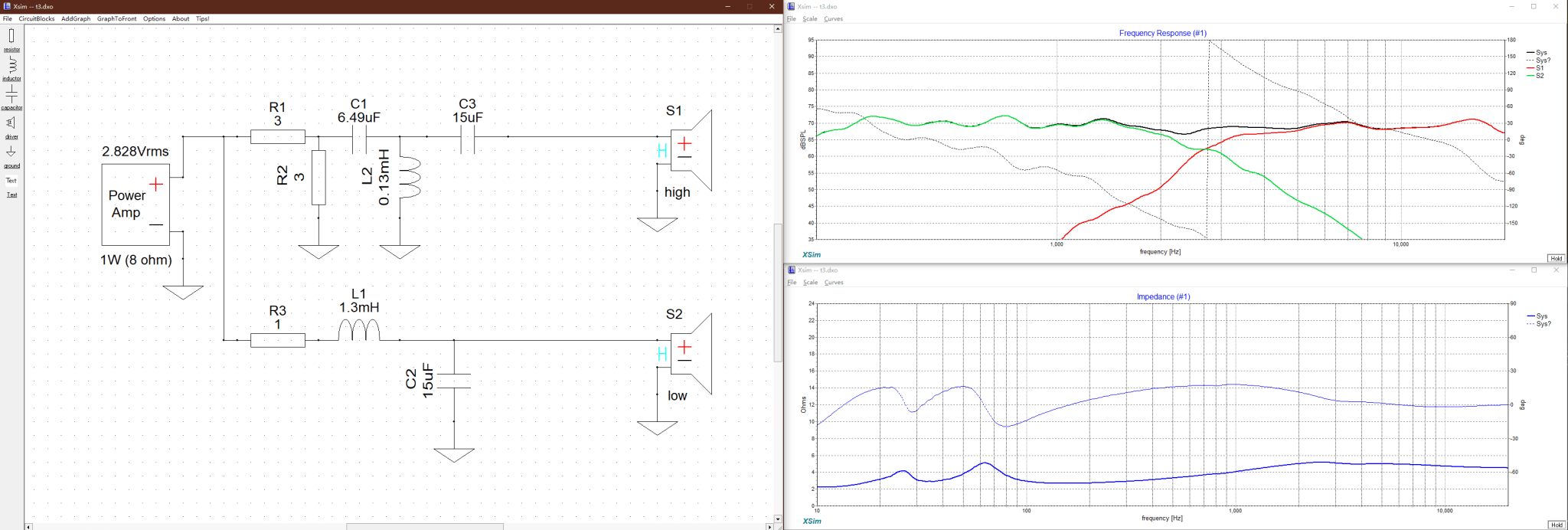The height and width of the screenshot is (530, 1568).
Task: Click the Sys legend entry in Frequency Response
Action: pyautogui.click(x=1537, y=53)
